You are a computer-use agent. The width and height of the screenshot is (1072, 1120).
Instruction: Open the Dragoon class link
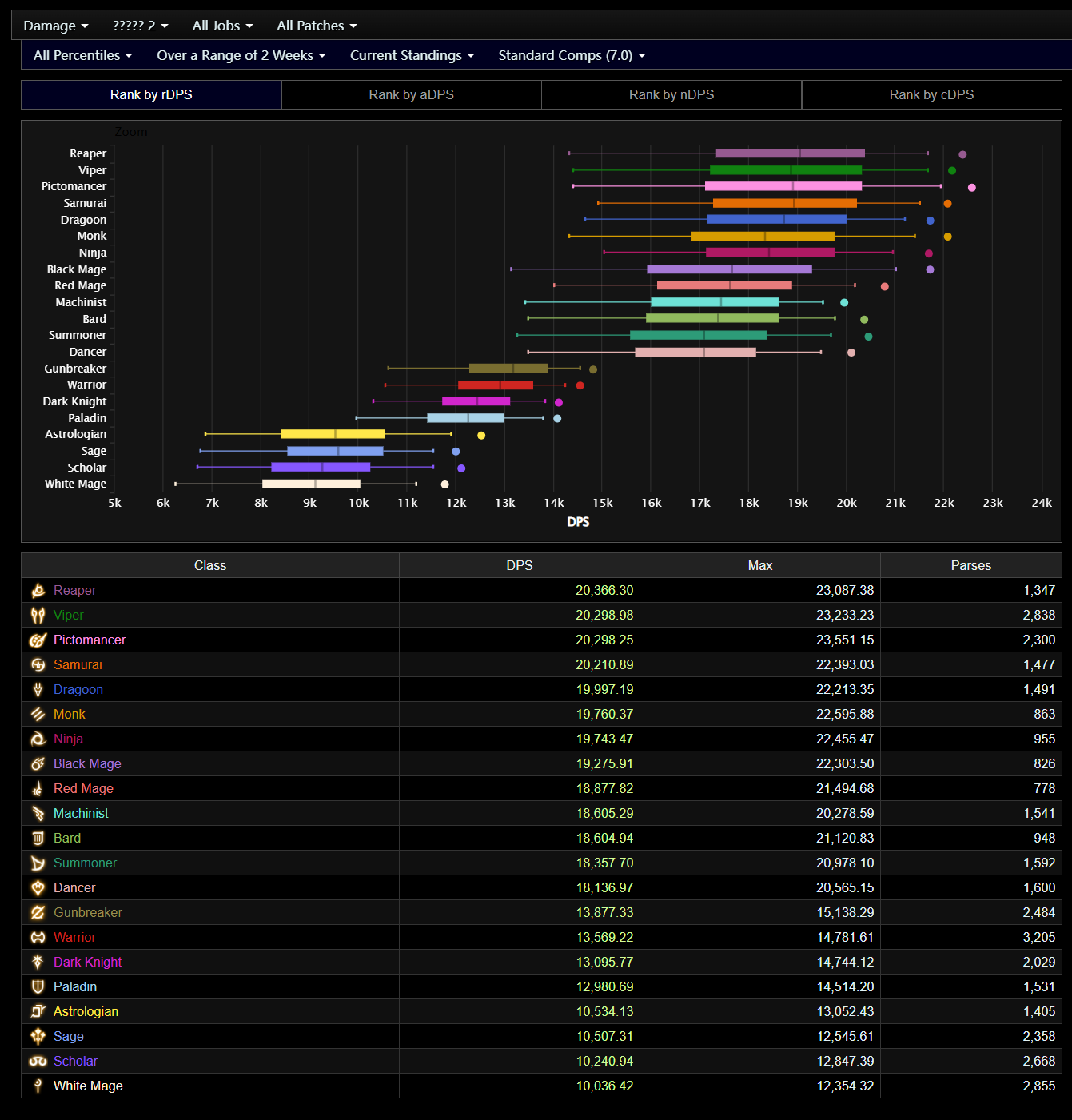(78, 690)
